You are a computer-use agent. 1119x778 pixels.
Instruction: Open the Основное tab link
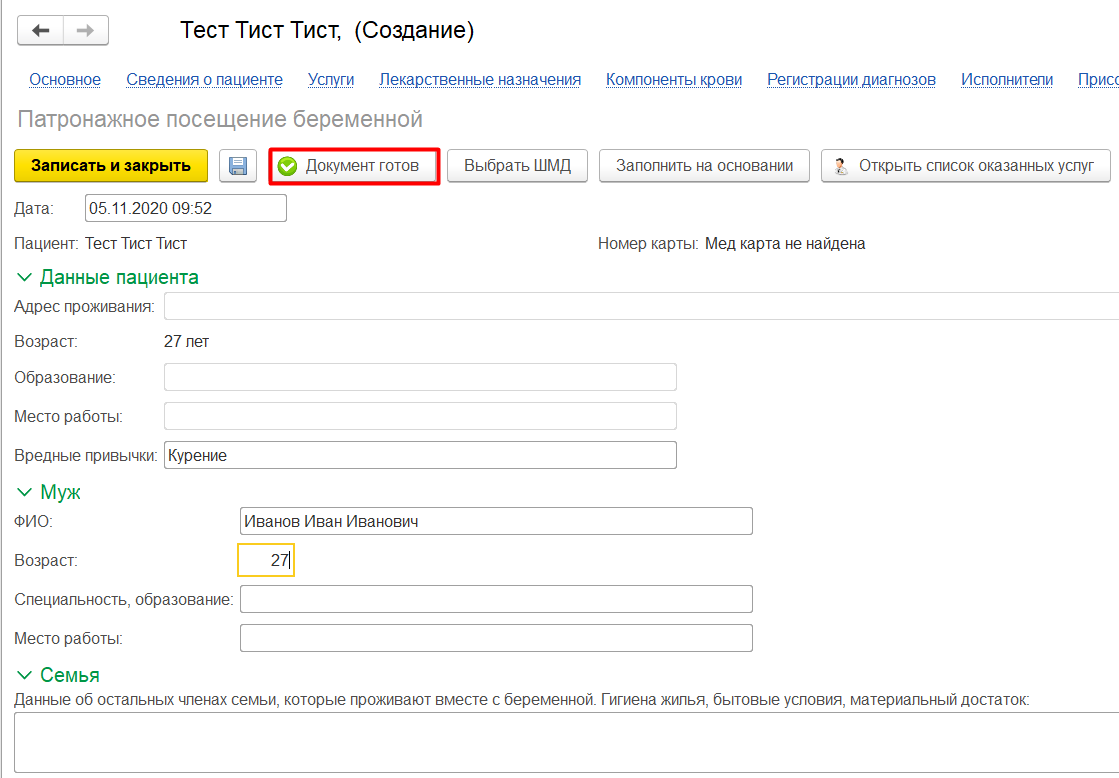pos(65,80)
